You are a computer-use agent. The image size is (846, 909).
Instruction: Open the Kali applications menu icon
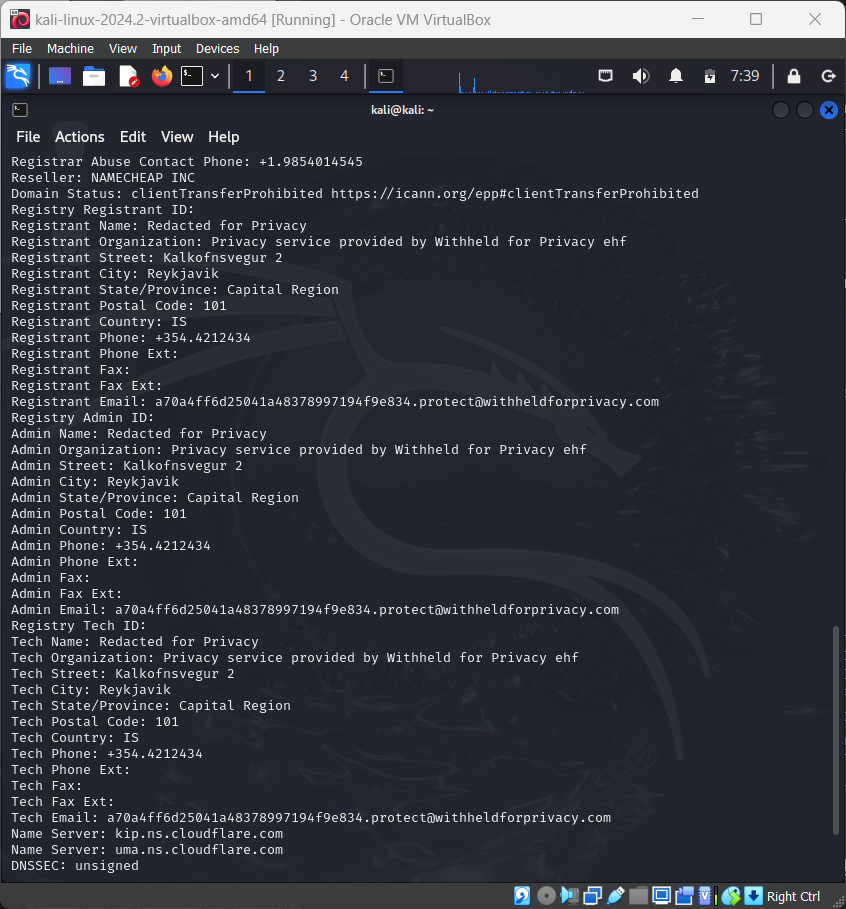tap(19, 75)
